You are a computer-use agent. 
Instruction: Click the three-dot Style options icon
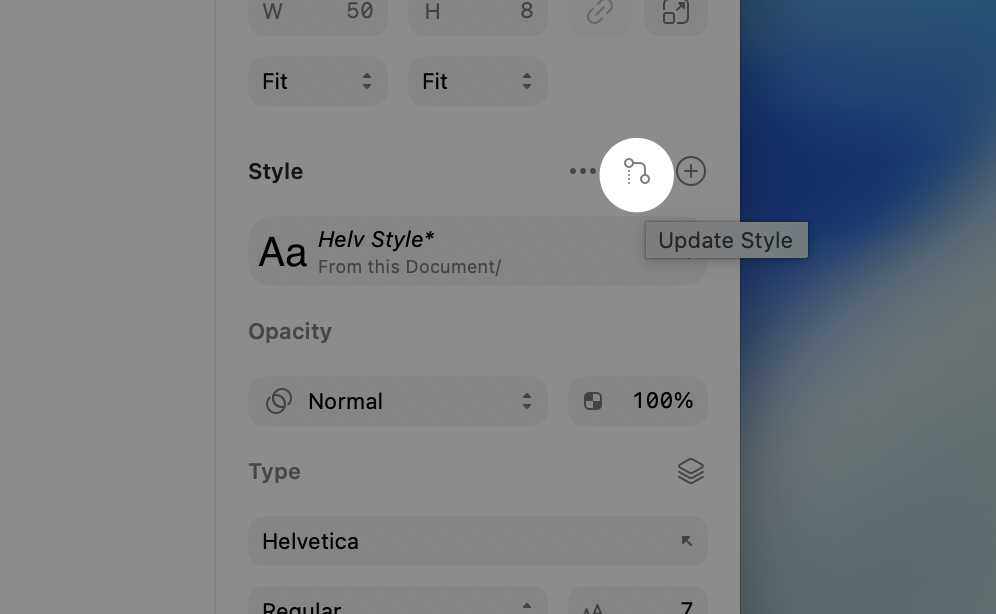pyautogui.click(x=583, y=171)
